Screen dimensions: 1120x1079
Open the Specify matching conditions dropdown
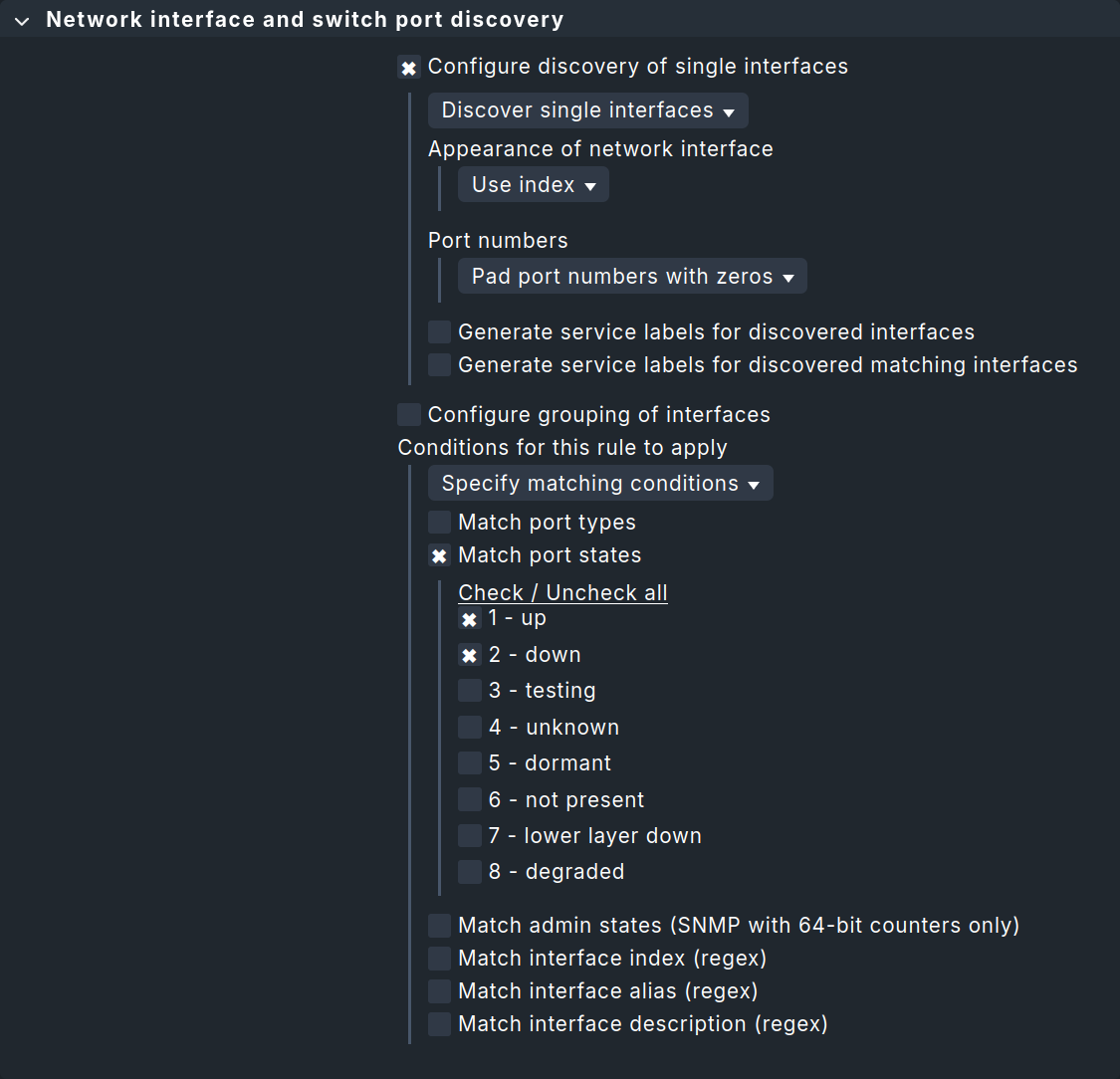(599, 483)
